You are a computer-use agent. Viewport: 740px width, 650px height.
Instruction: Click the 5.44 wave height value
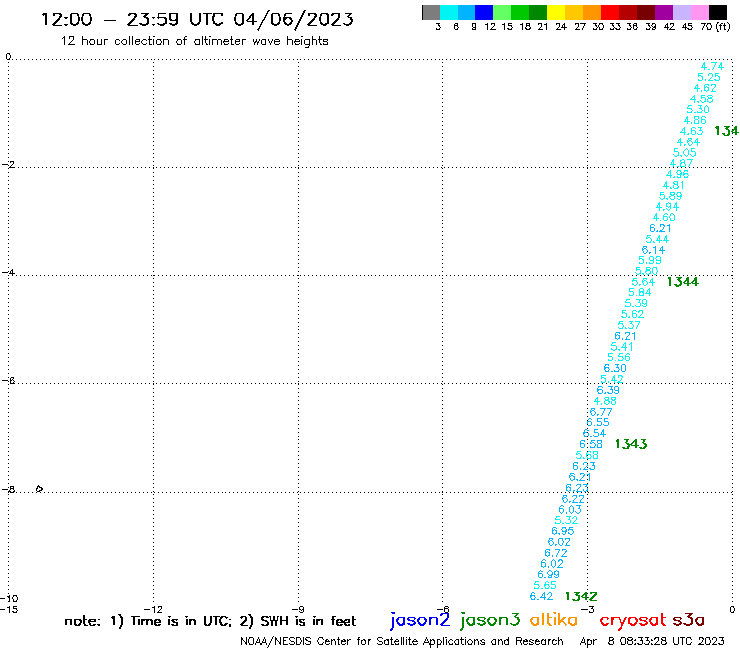pyautogui.click(x=657, y=239)
